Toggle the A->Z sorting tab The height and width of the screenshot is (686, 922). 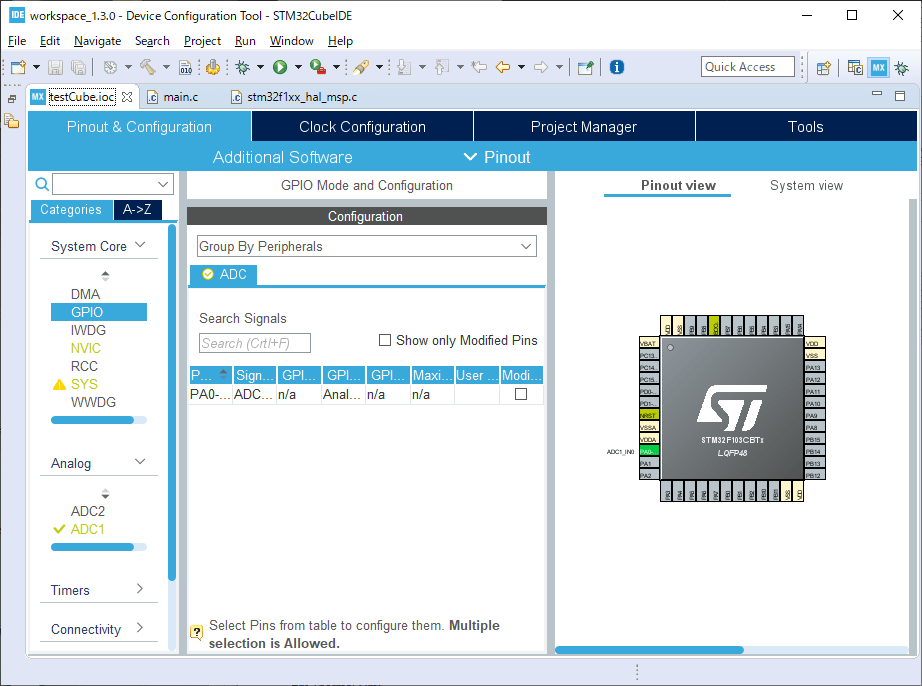coord(137,210)
